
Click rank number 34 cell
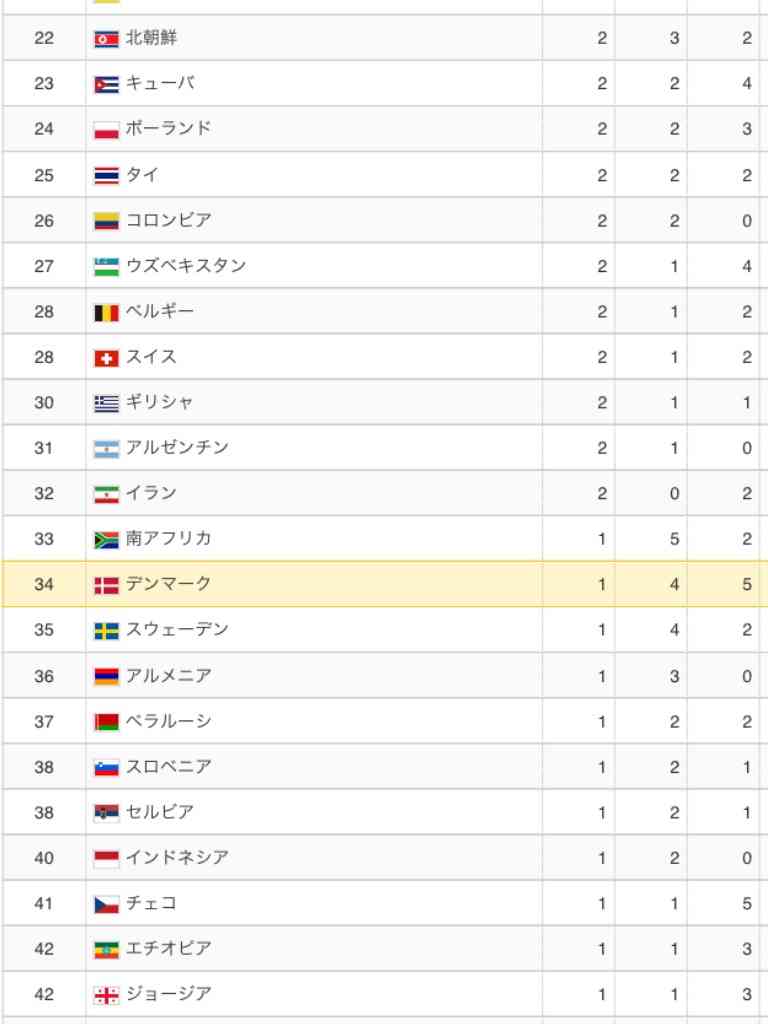click(44, 584)
